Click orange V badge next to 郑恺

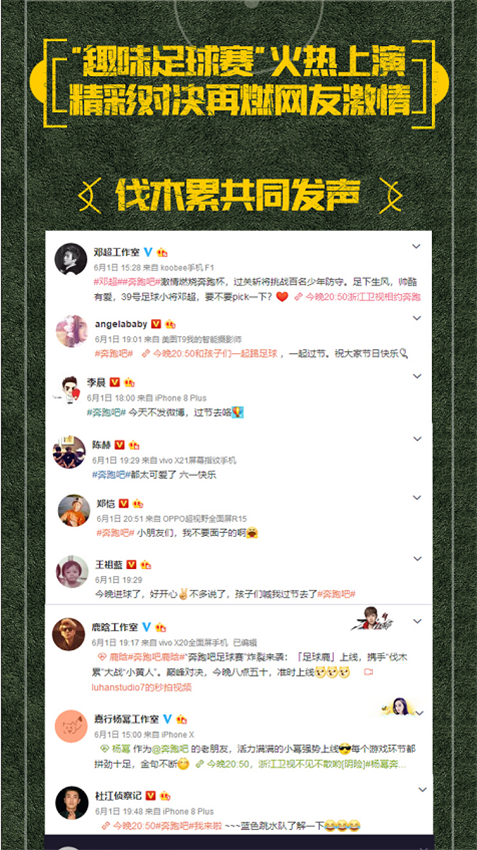point(124,504)
